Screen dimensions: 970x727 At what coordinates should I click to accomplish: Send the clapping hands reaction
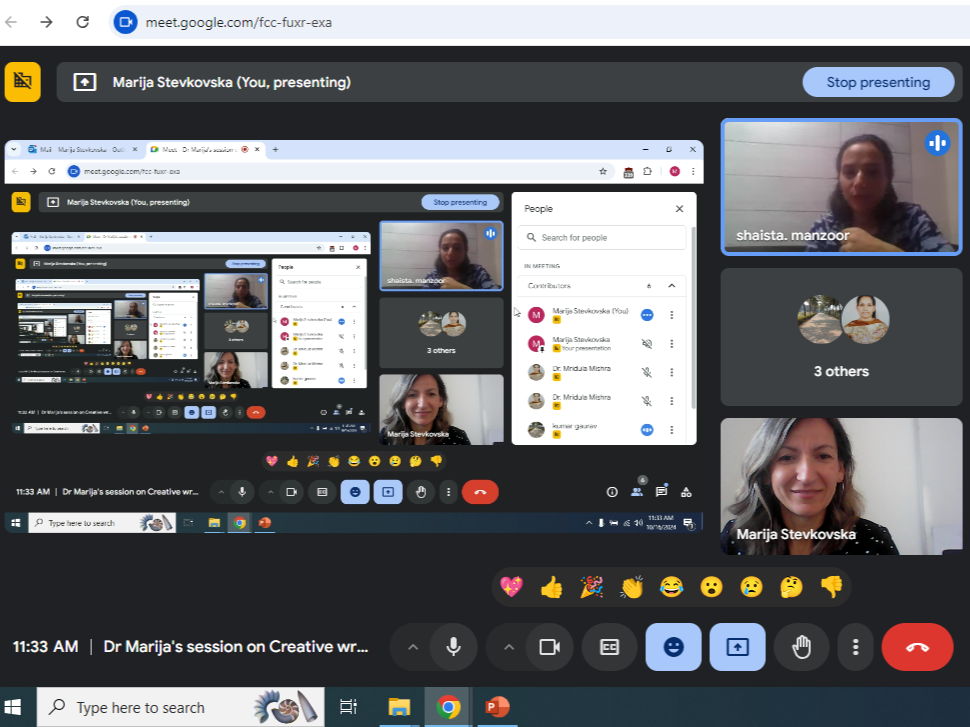tap(632, 587)
